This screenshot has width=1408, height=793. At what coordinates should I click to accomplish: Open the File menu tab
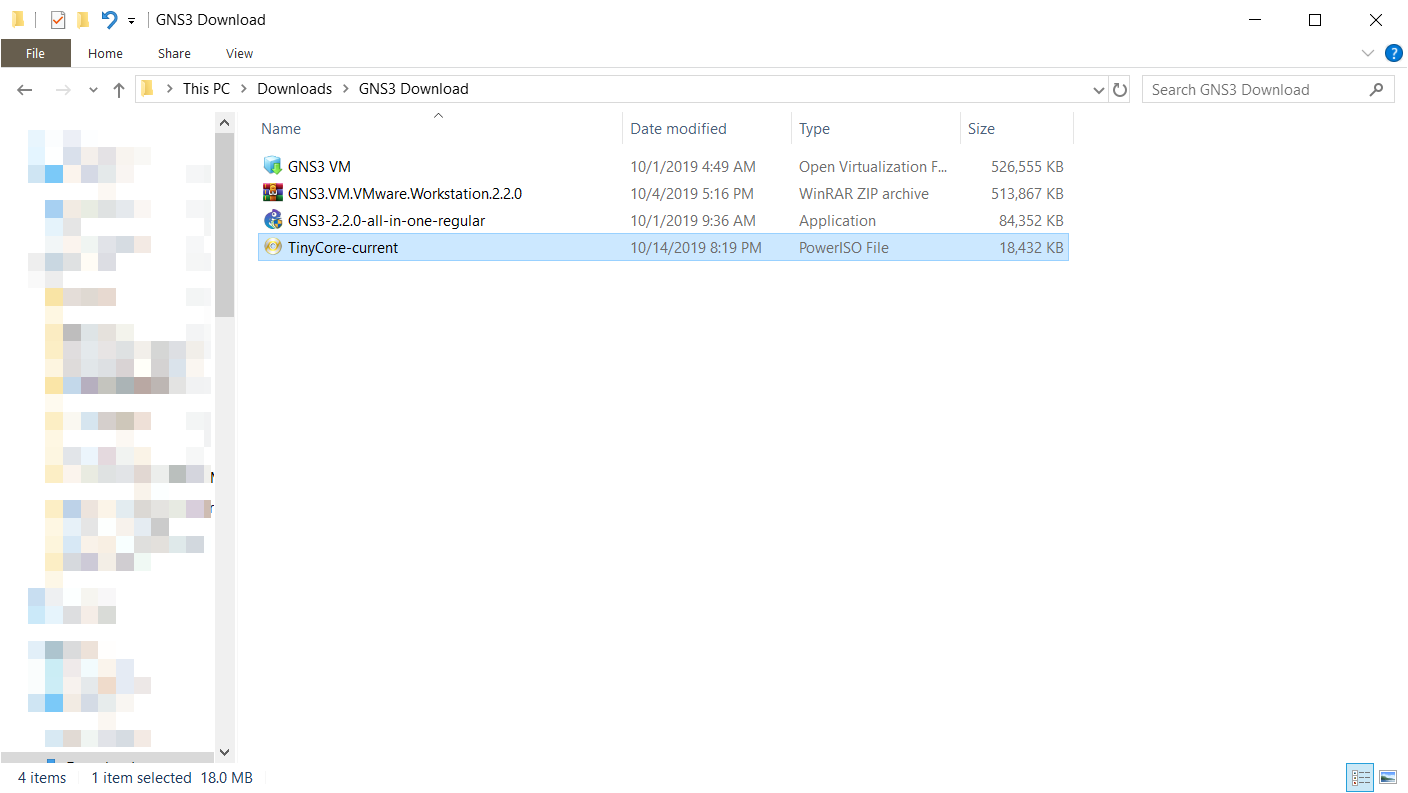35,54
